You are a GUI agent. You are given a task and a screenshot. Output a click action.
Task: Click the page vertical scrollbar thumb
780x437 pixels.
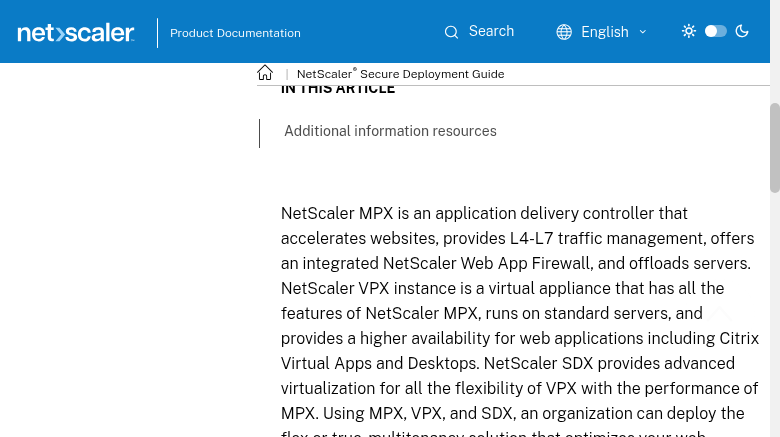point(775,147)
